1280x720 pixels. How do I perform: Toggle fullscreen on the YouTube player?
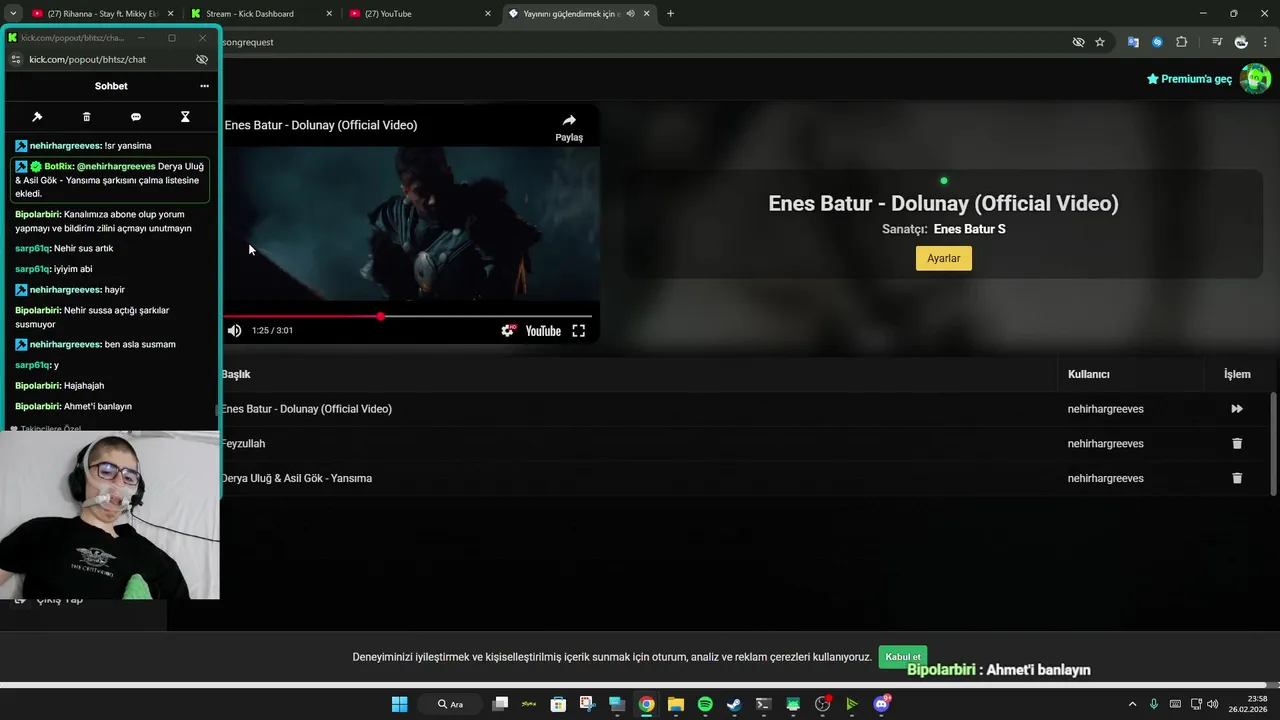coord(579,331)
